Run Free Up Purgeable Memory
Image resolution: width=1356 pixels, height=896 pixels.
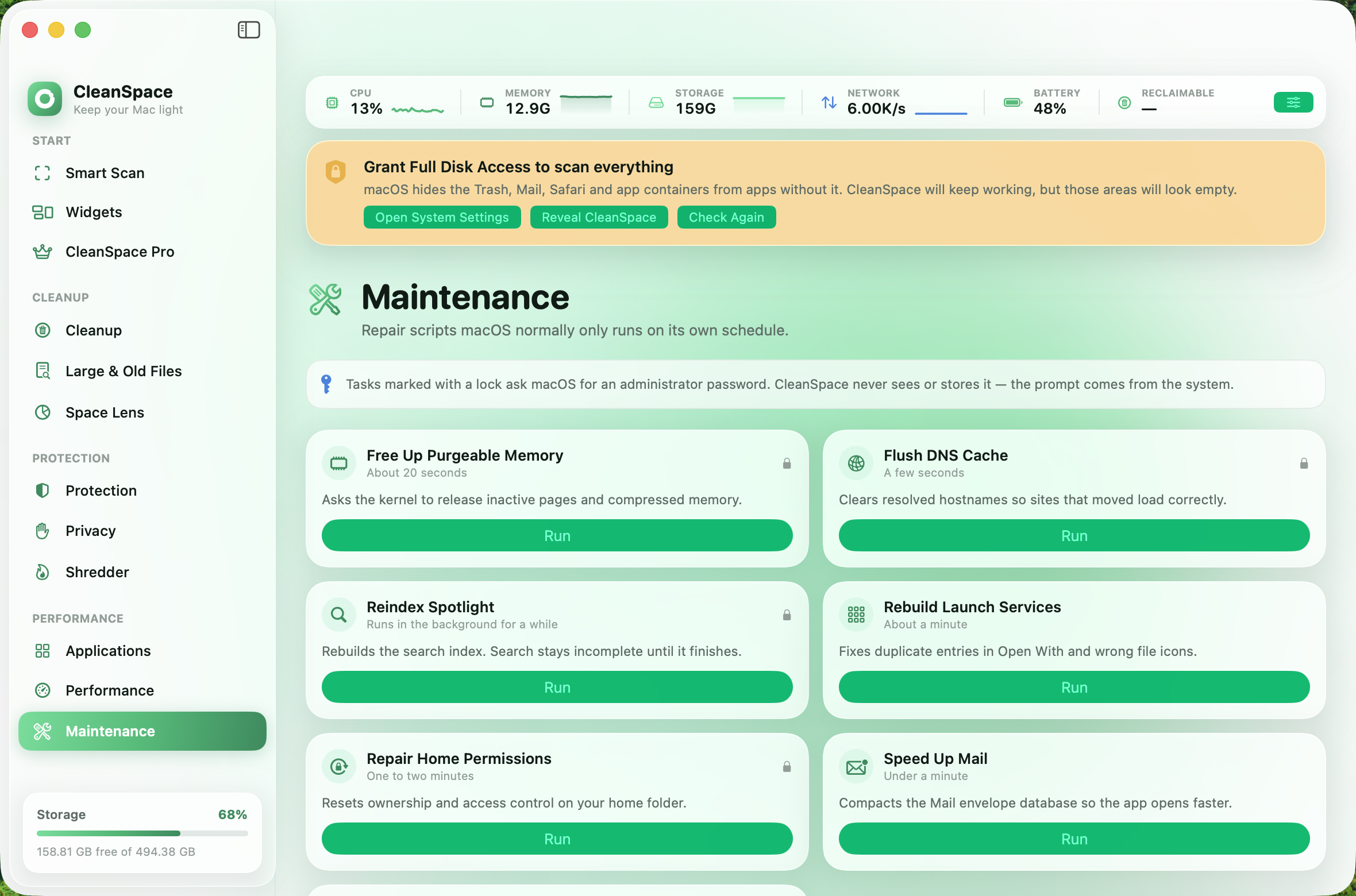pyautogui.click(x=557, y=535)
